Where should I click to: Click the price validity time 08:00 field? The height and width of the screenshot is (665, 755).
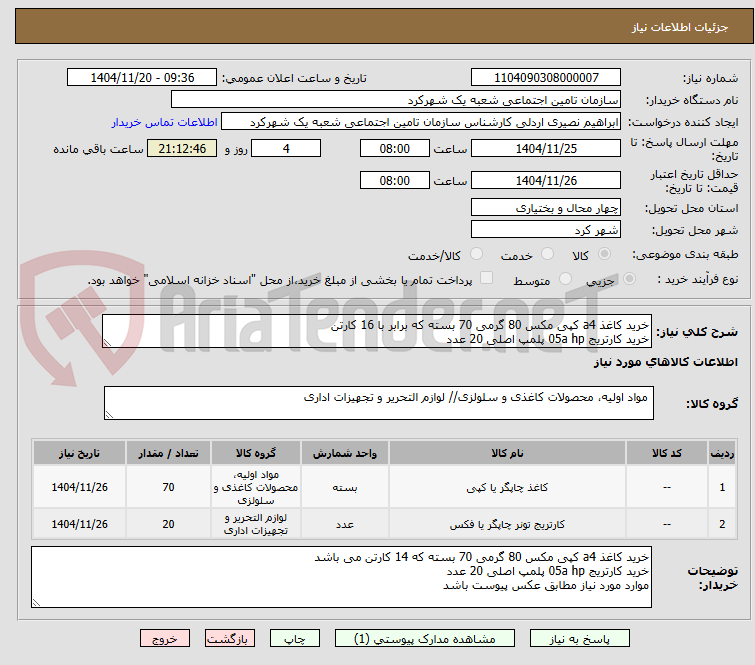click(394, 181)
